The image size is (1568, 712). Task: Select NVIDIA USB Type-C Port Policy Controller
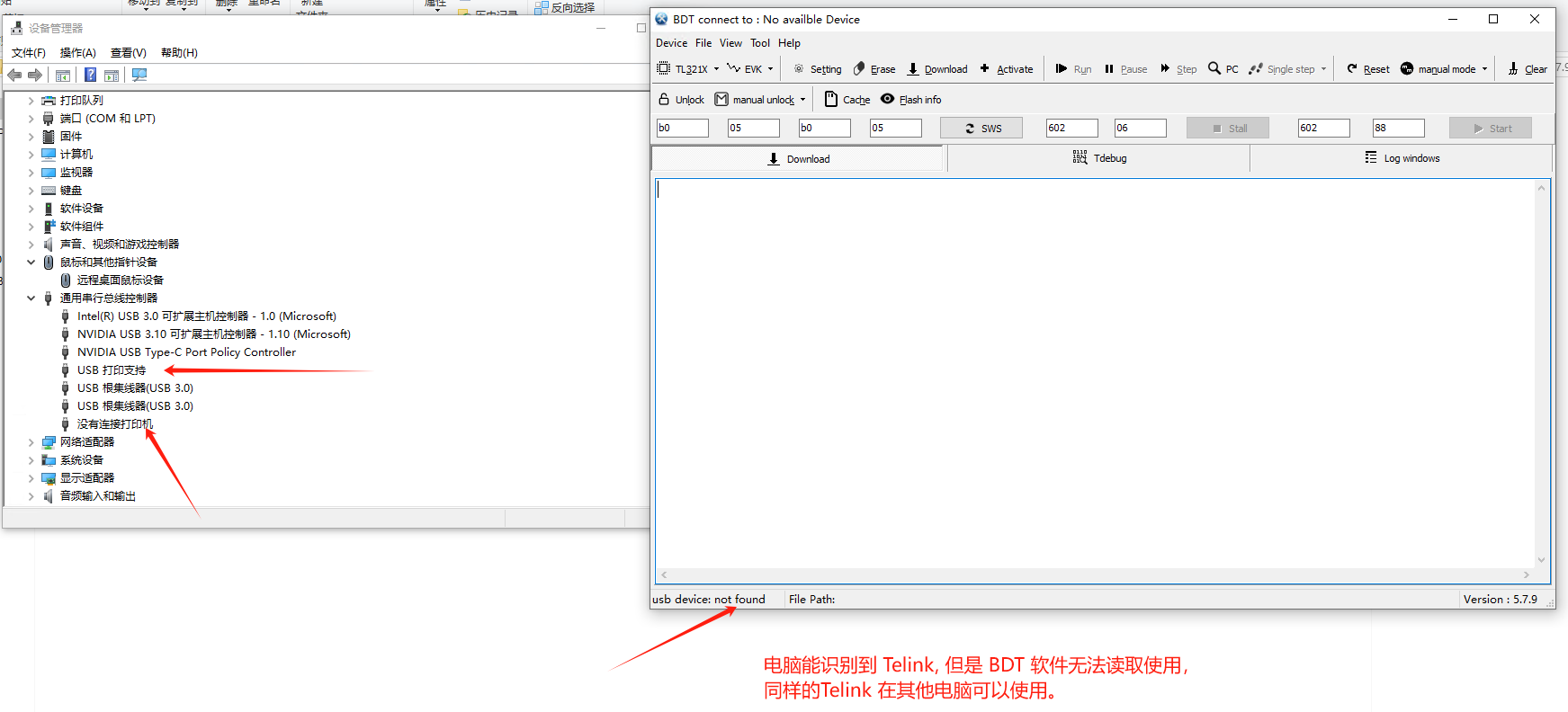pos(186,352)
